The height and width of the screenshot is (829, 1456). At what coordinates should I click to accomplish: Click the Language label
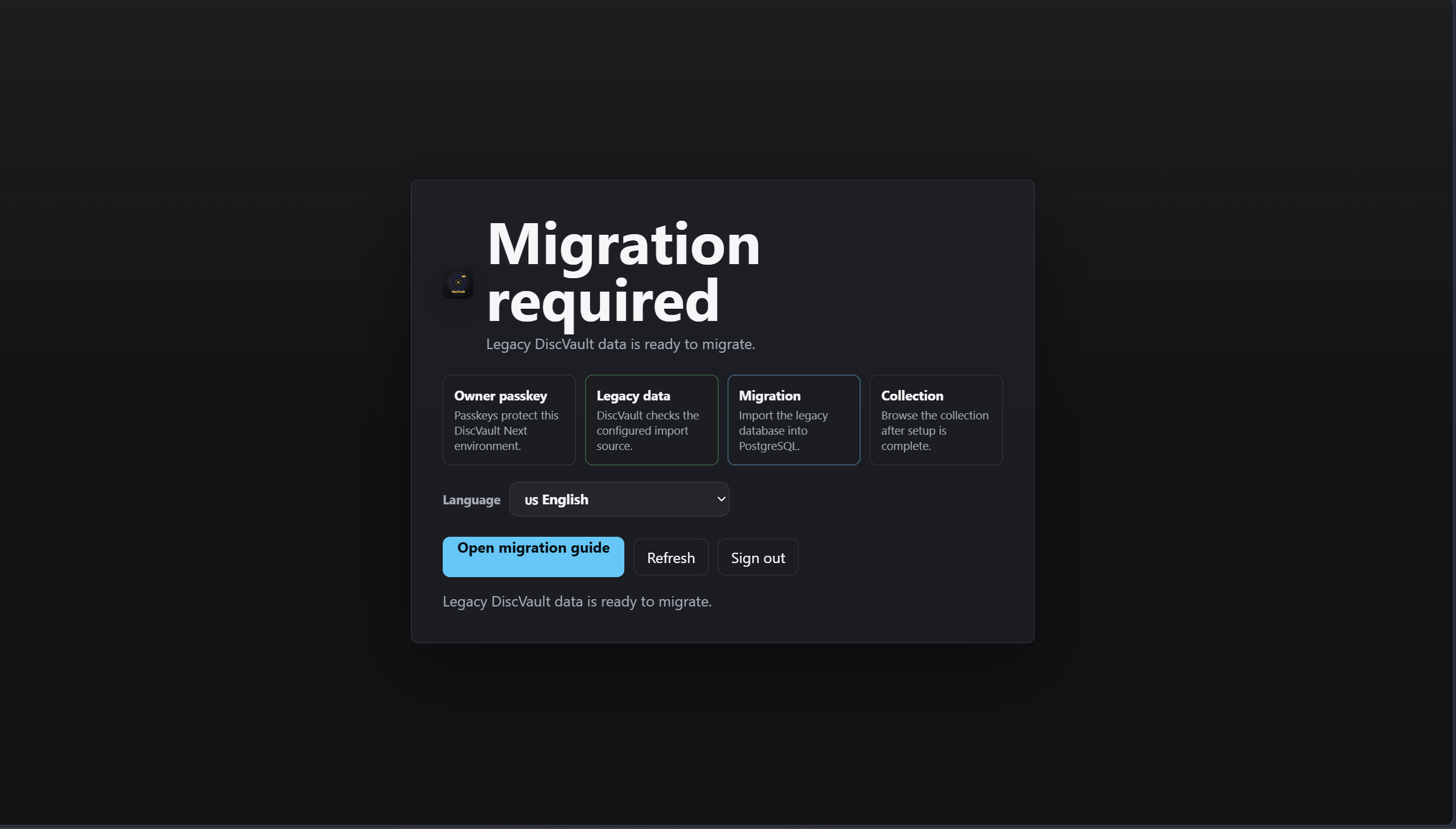coord(471,500)
